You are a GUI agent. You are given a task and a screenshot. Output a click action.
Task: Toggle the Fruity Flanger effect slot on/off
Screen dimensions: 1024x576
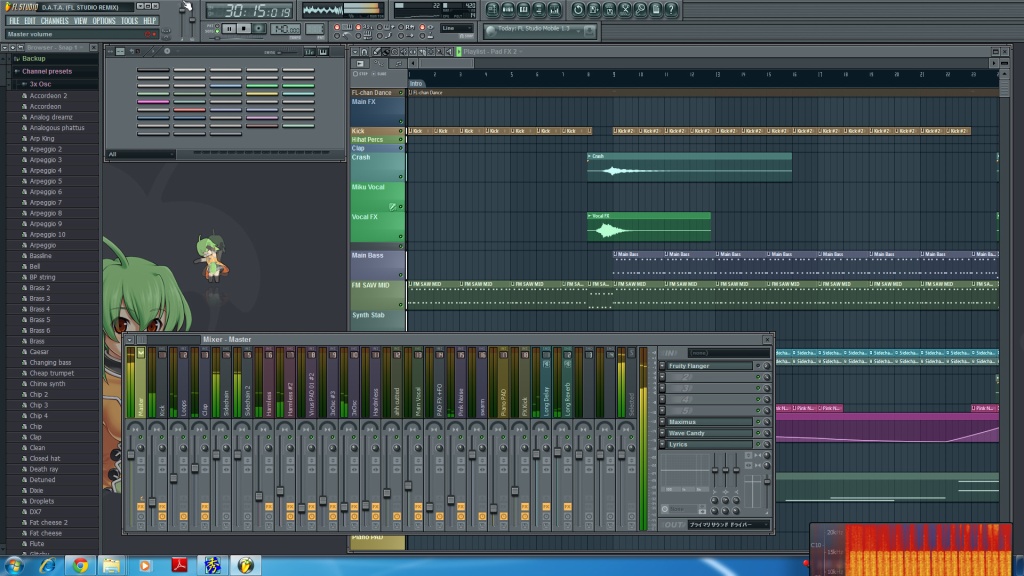(758, 366)
